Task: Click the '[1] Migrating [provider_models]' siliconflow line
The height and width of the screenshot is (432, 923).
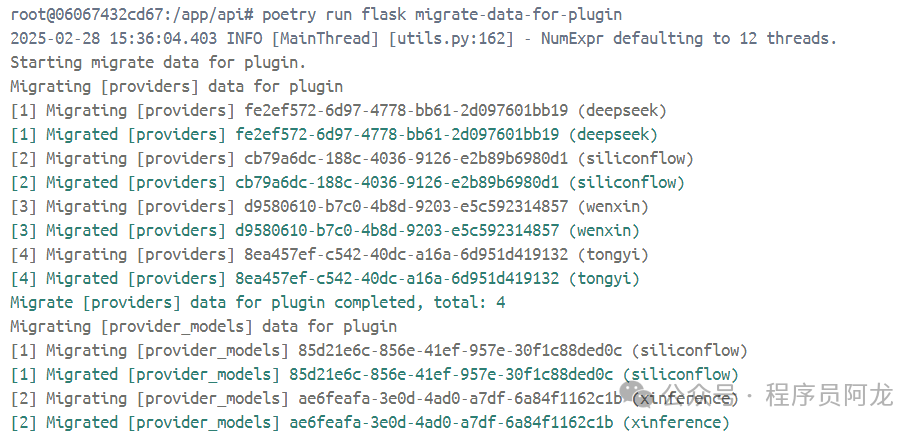Action: 379,350
